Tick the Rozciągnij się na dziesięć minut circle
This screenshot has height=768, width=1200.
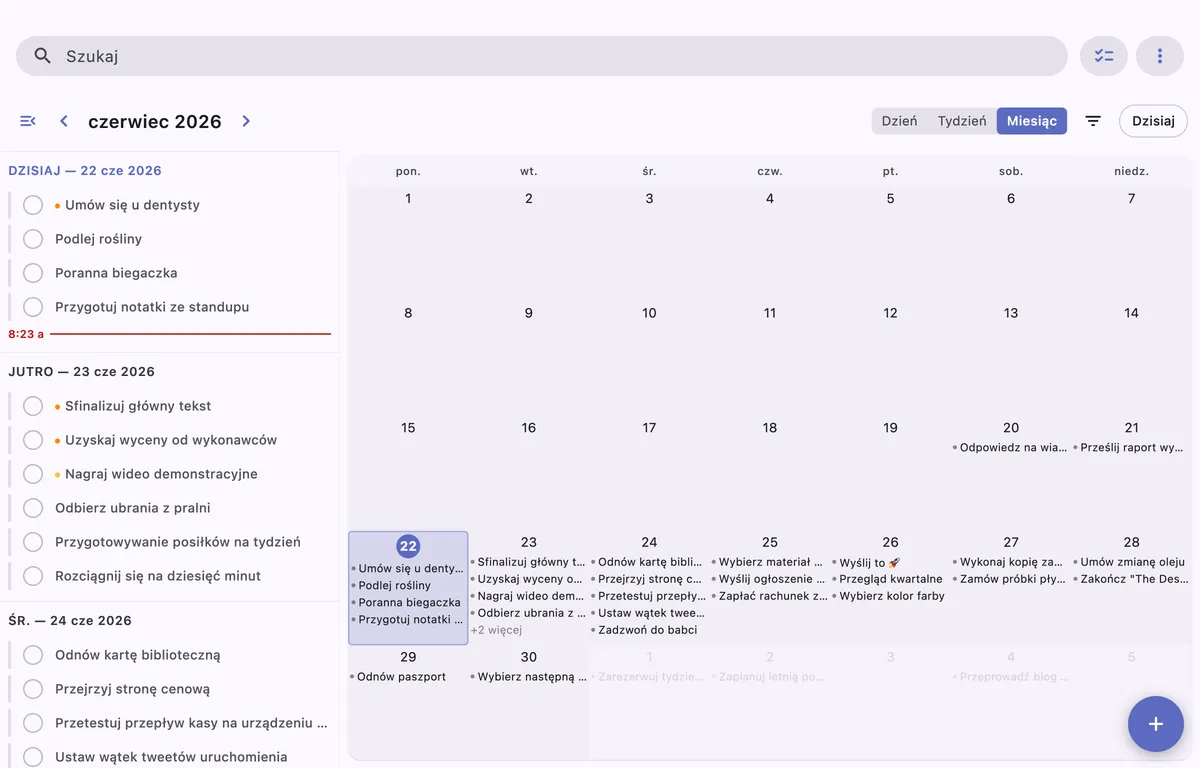point(33,576)
